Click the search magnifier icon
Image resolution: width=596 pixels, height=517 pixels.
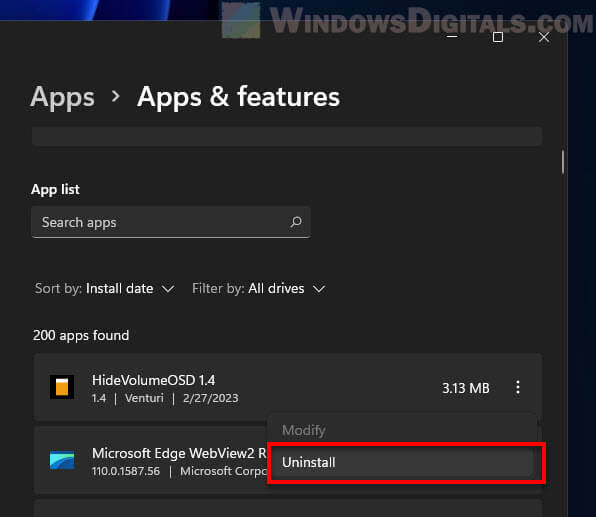point(296,222)
